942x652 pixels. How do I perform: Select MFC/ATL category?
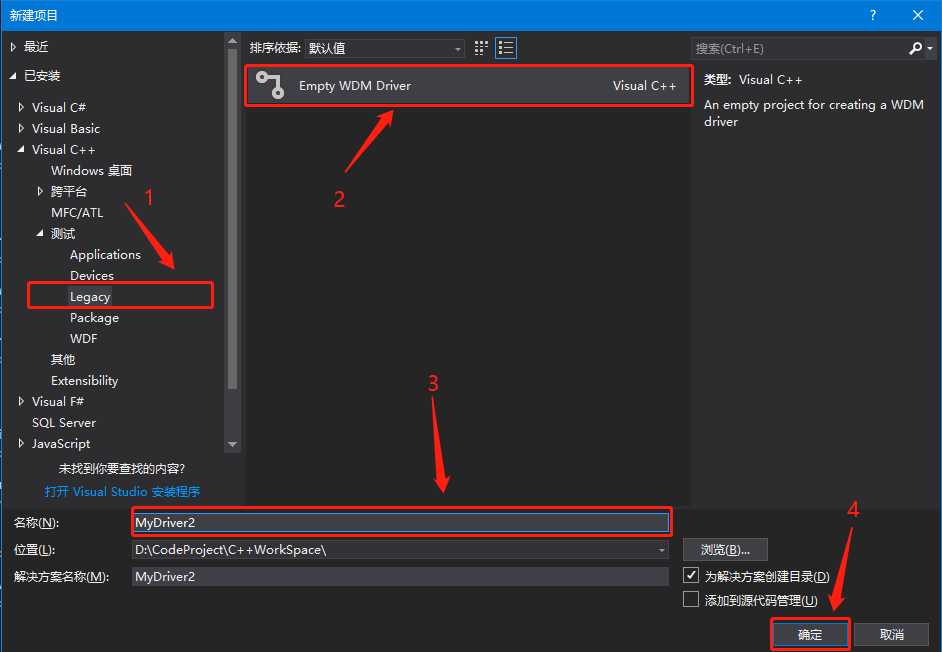pyautogui.click(x=77, y=213)
